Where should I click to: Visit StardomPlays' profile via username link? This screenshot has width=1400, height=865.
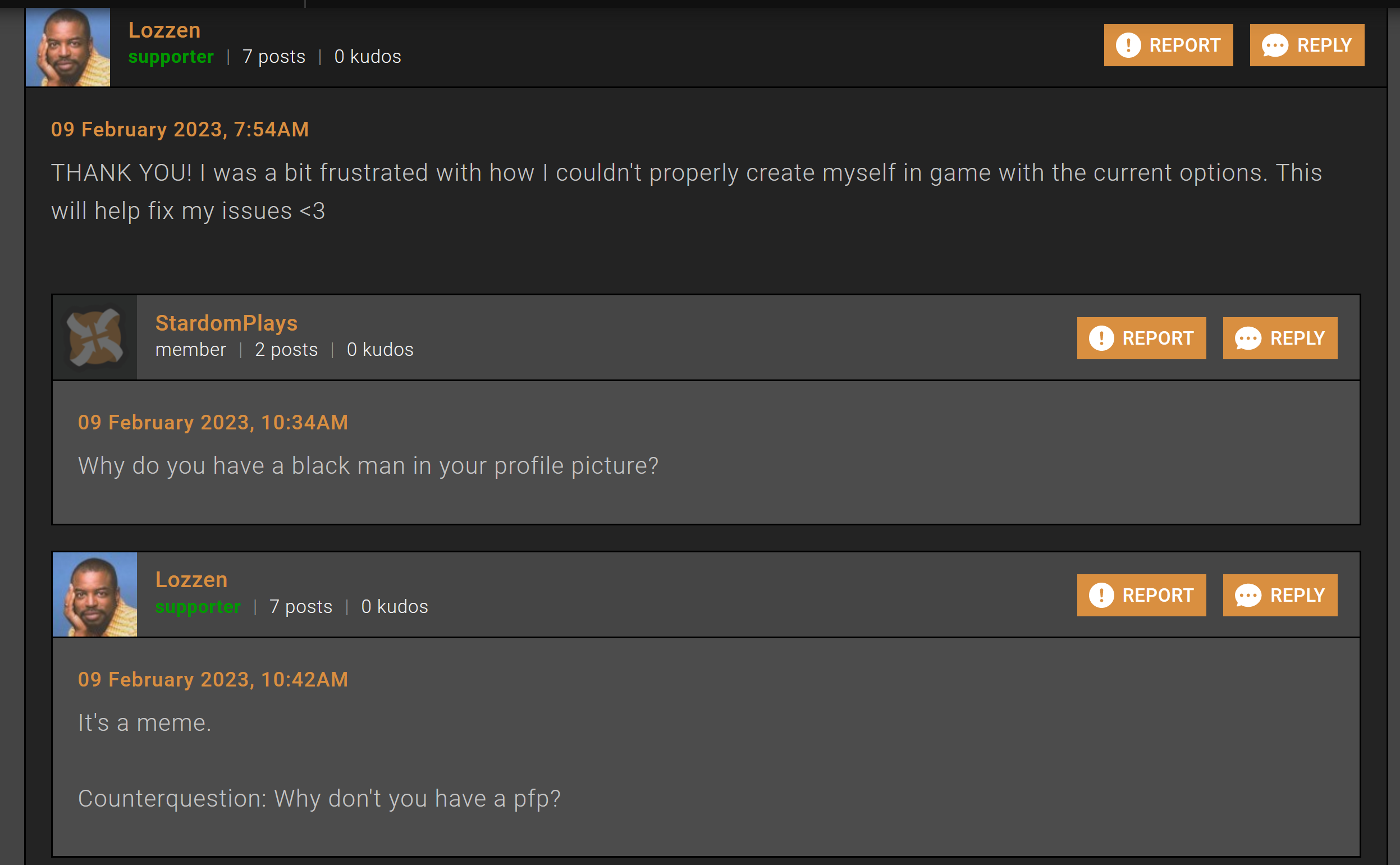pyautogui.click(x=227, y=323)
